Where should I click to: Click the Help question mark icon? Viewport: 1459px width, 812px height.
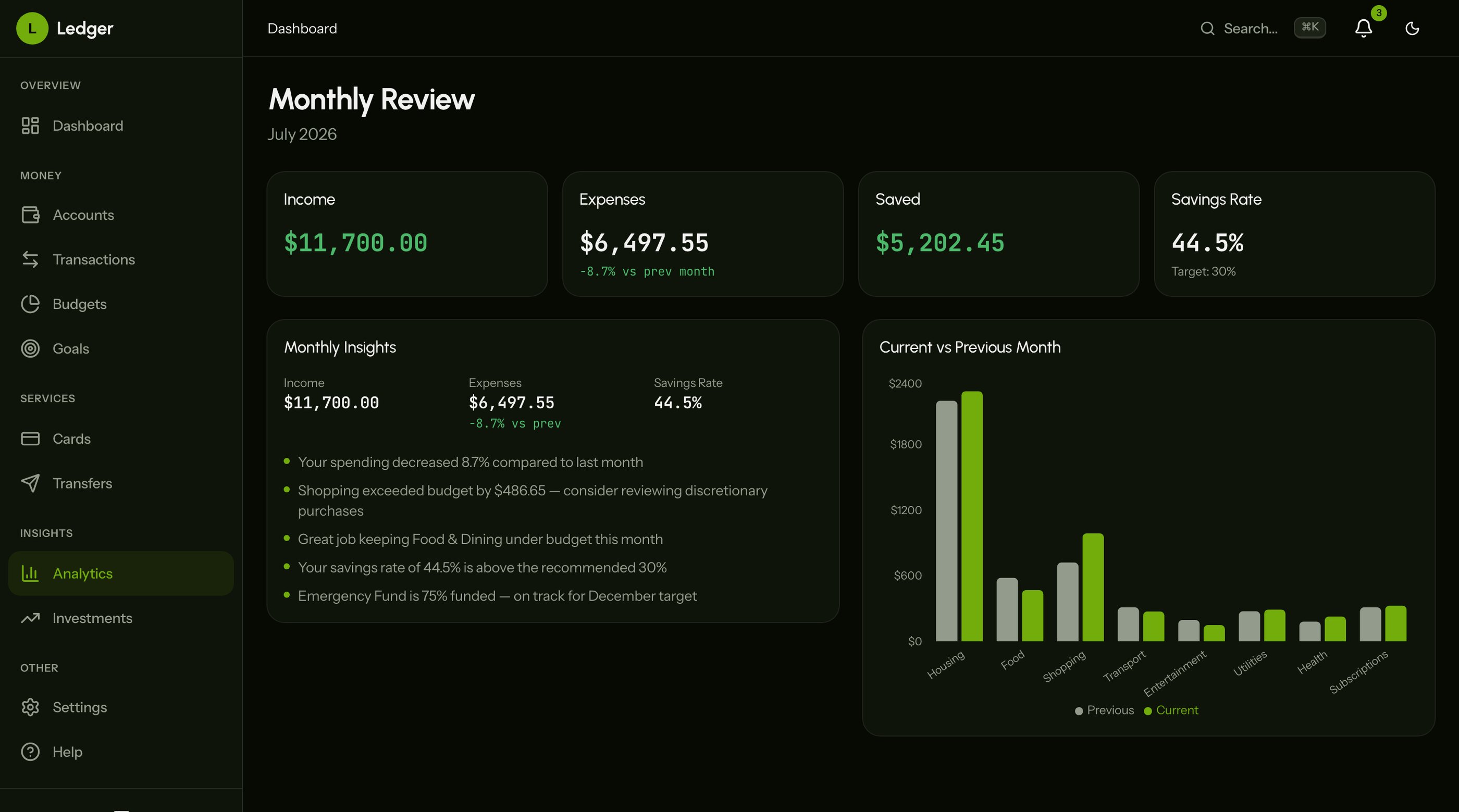[x=30, y=752]
